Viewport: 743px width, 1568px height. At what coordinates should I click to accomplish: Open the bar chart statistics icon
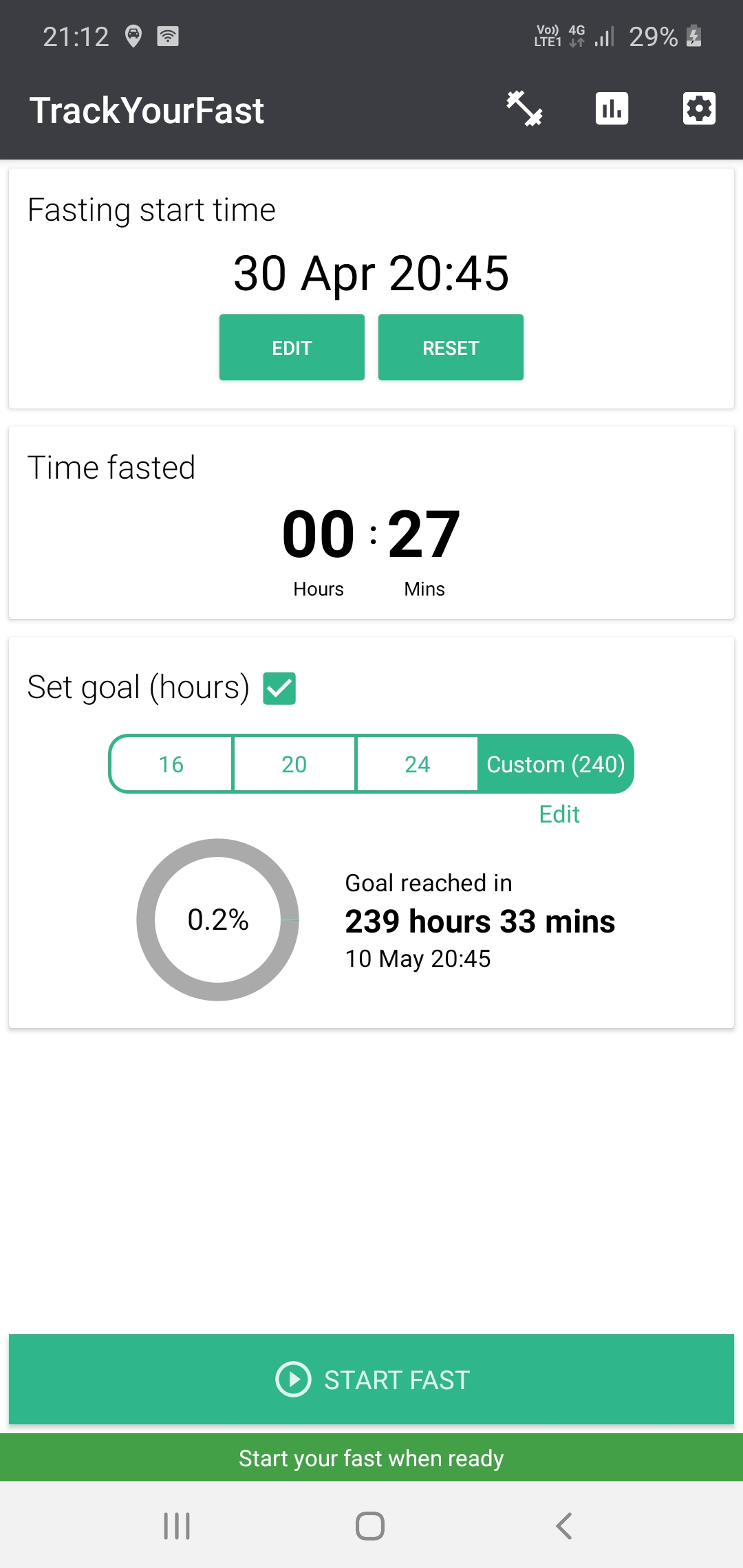(x=612, y=109)
